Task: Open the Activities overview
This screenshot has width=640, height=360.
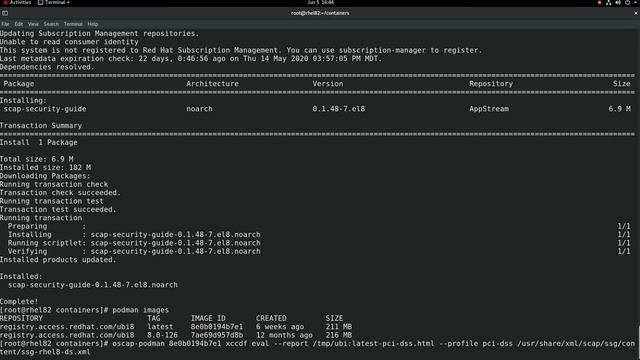Action: click(x=17, y=2)
